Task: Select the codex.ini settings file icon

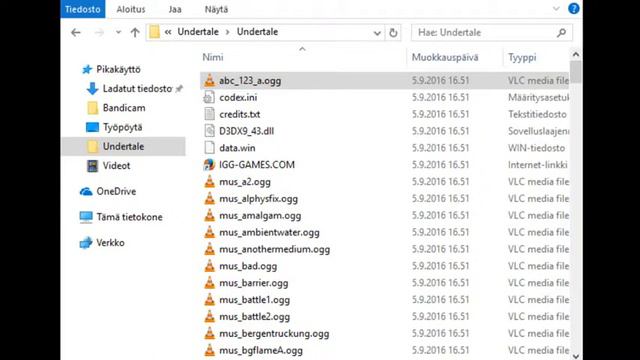Action: point(209,97)
